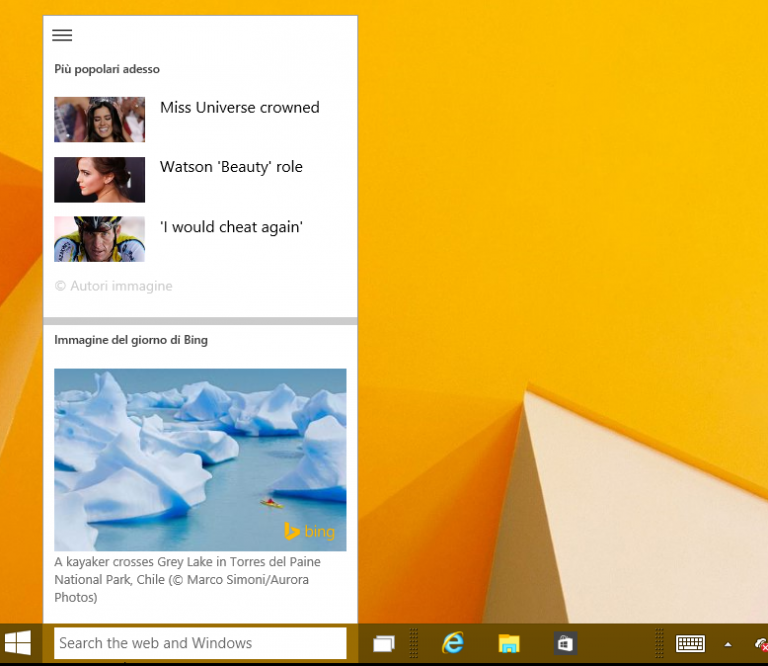Open the Windows Store taskbar icon
Image resolution: width=768 pixels, height=666 pixels.
coord(565,643)
